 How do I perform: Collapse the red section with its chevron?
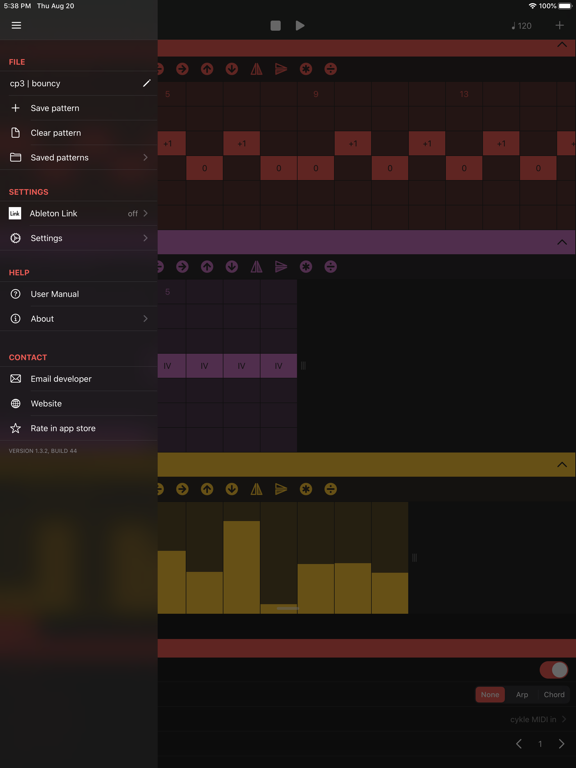562,45
